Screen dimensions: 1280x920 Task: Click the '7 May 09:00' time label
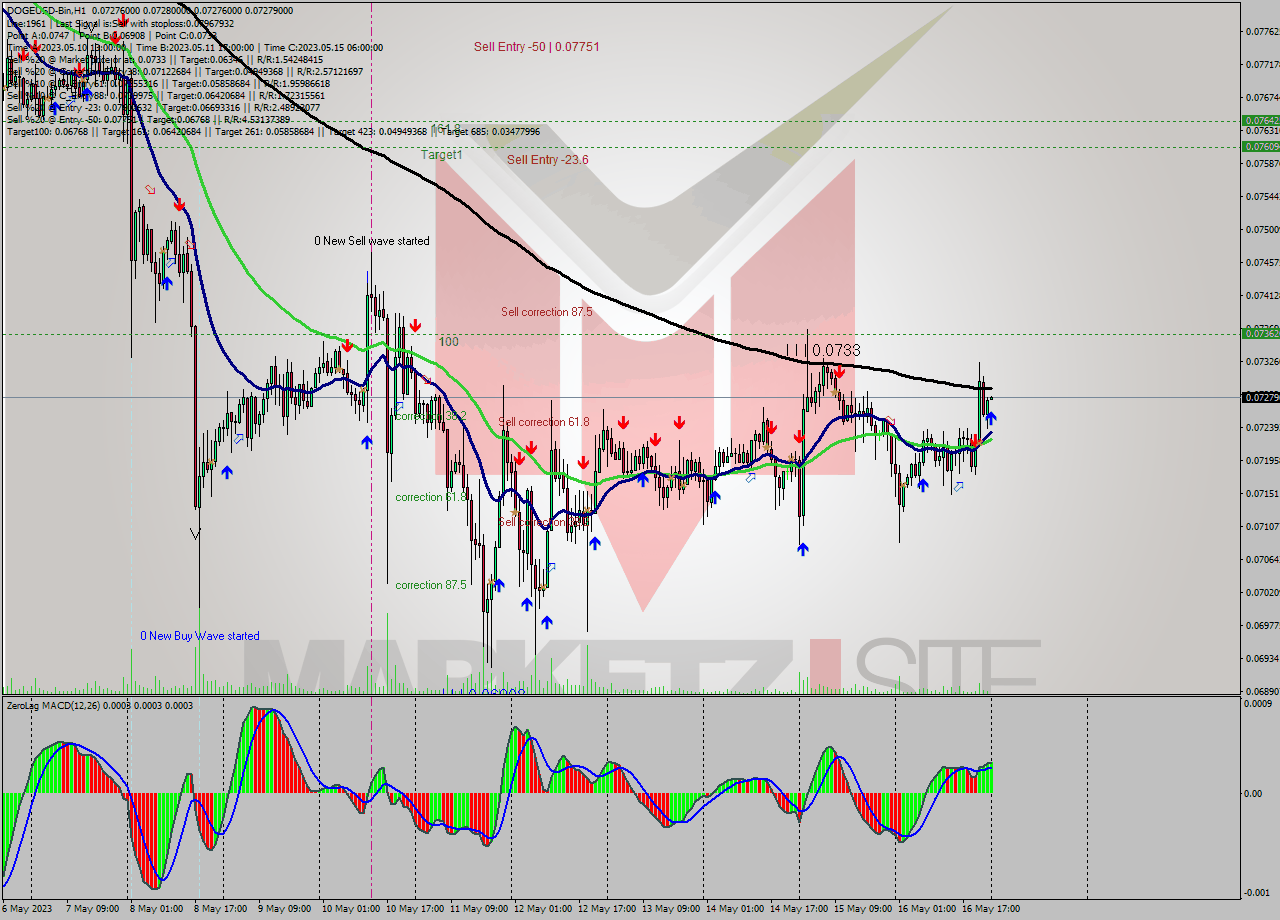[x=93, y=909]
